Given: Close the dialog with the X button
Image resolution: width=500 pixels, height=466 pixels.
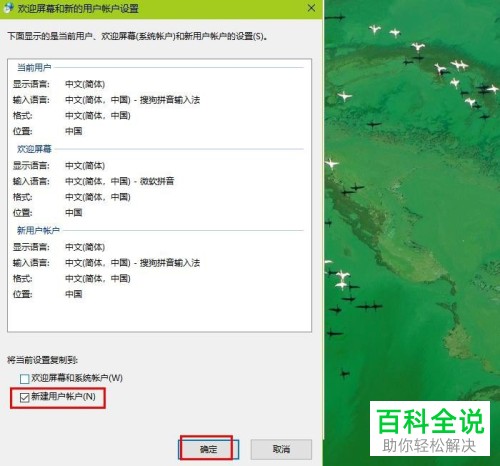Looking at the screenshot, I should 311,8.
